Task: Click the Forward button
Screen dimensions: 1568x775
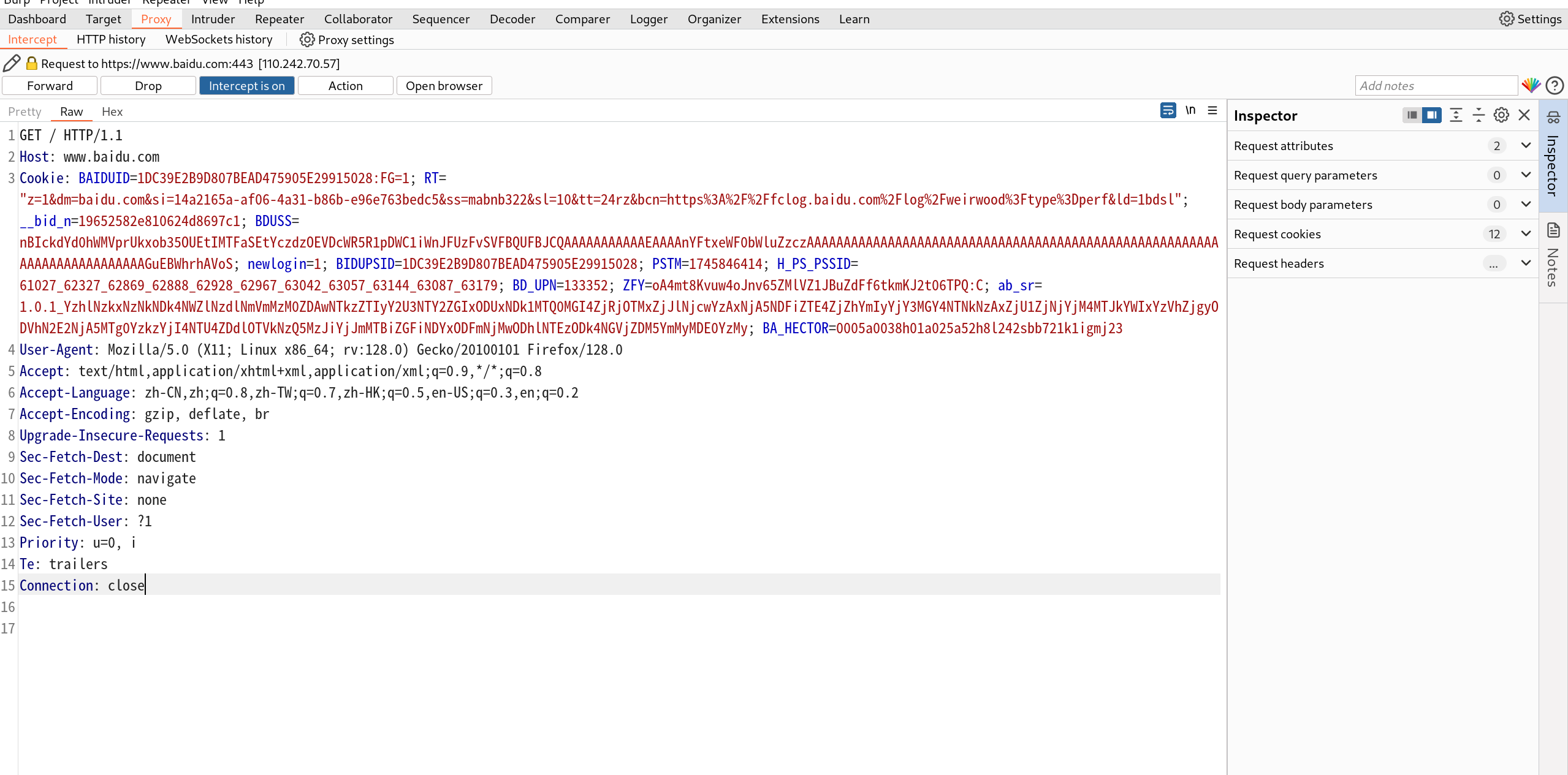Action: pyautogui.click(x=50, y=86)
